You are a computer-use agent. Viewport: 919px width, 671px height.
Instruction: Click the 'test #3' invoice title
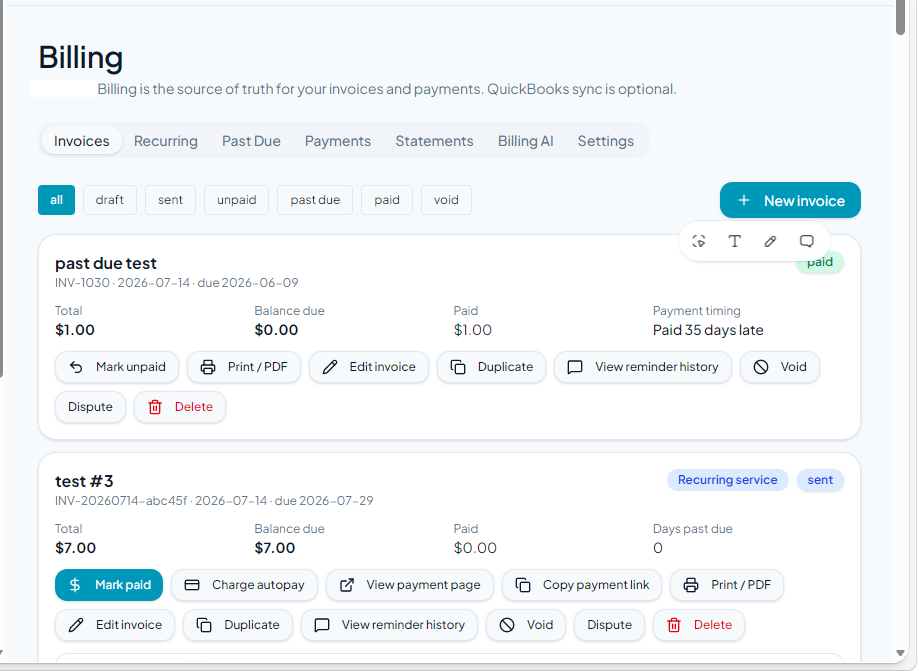[84, 481]
